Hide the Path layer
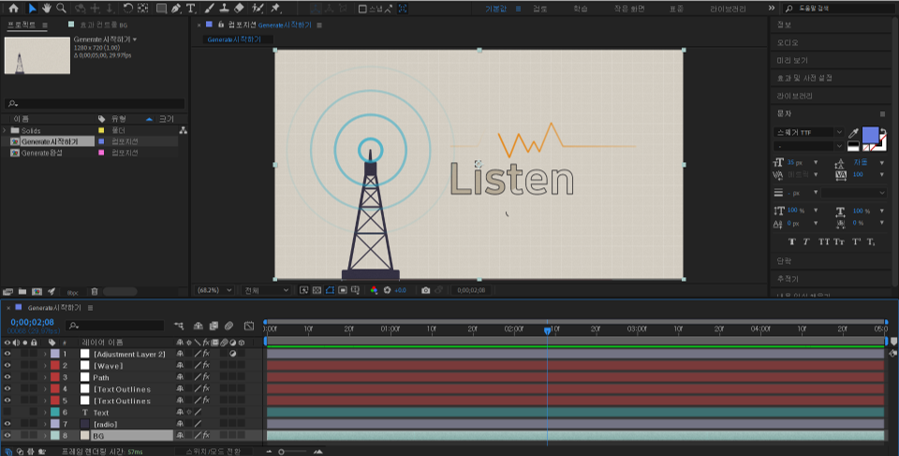 pyautogui.click(x=7, y=377)
